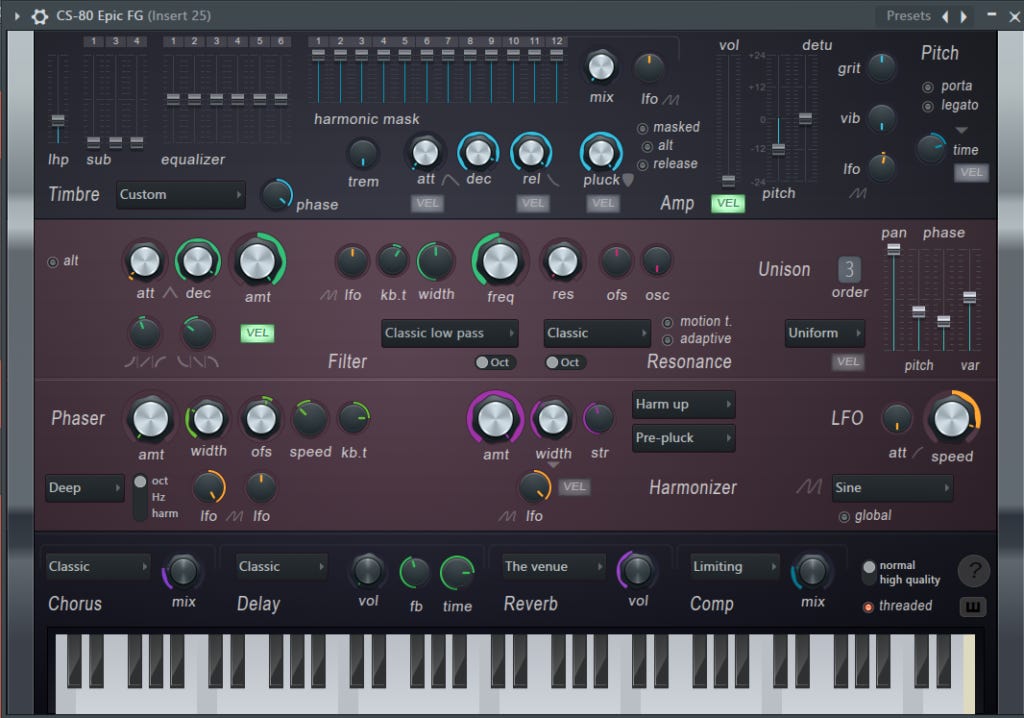Go to the next preset arrow
The image size is (1024, 718).
coord(963,16)
